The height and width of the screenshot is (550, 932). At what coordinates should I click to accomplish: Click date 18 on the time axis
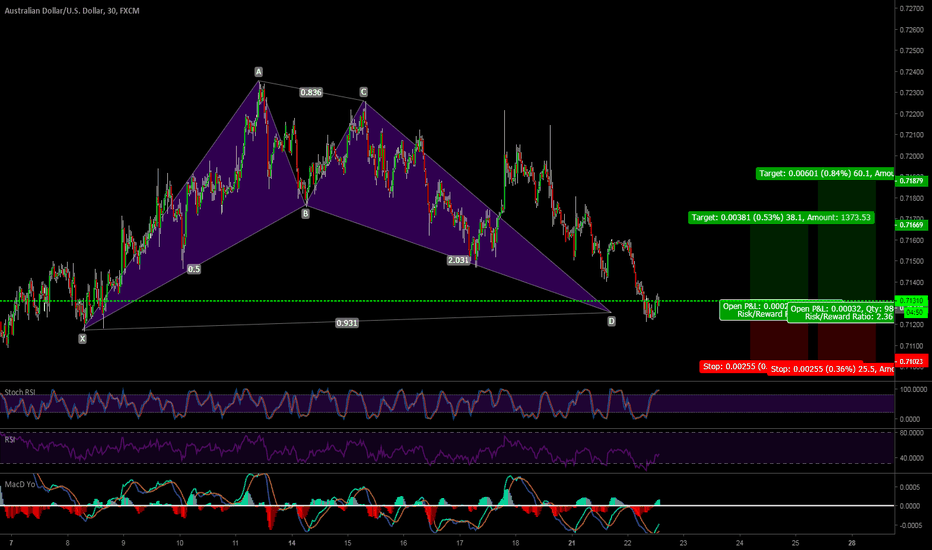[x=515, y=543]
